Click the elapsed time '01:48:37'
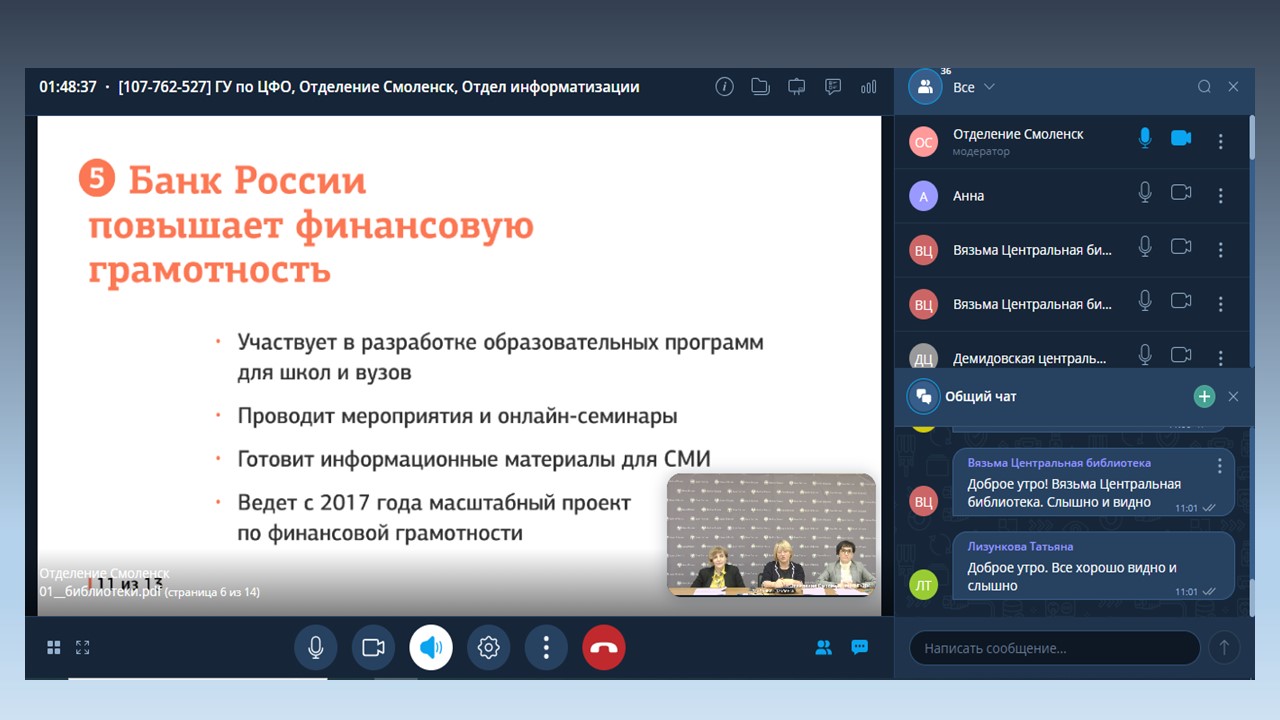 tap(68, 87)
